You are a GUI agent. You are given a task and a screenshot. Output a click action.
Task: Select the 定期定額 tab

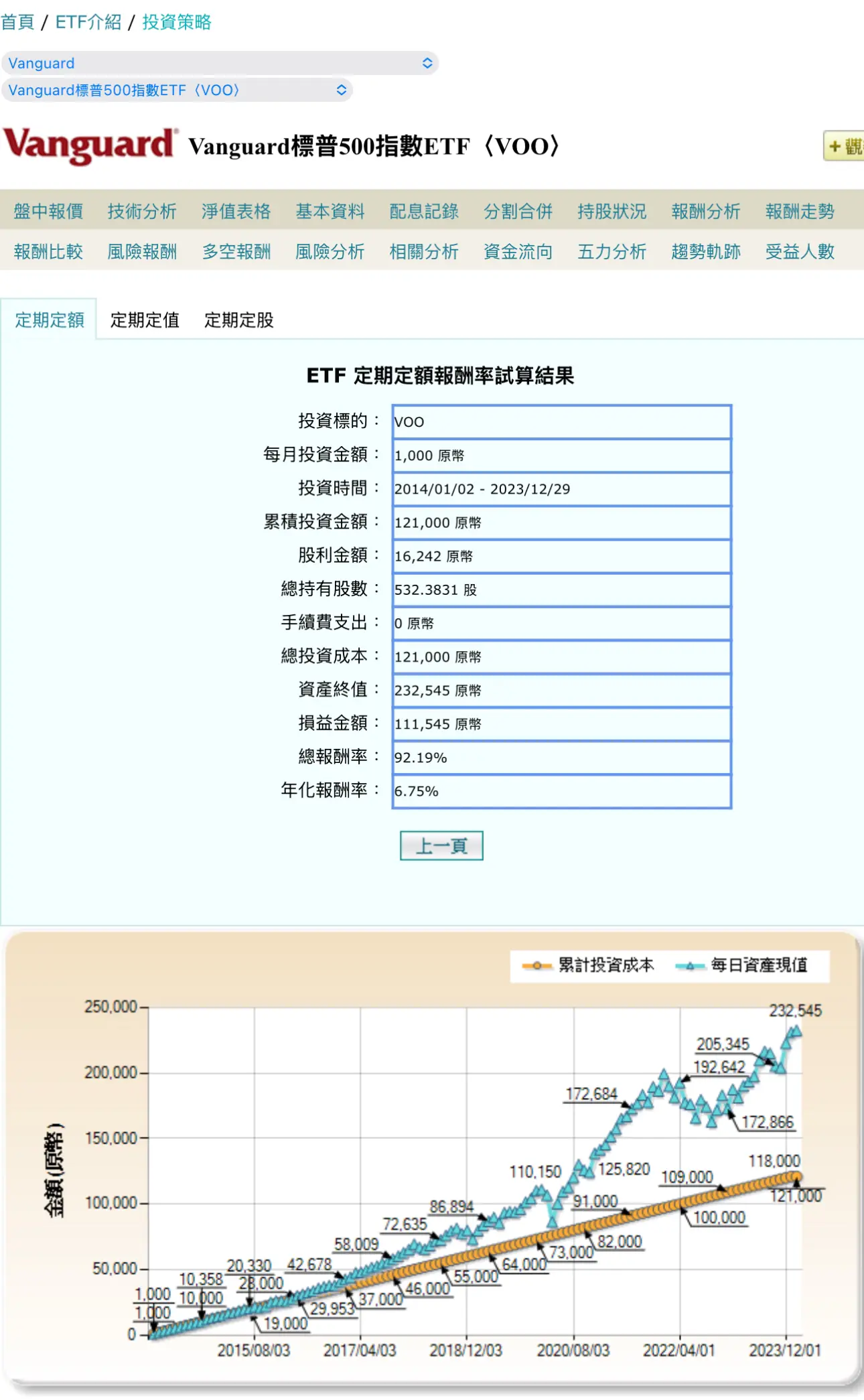tap(50, 320)
